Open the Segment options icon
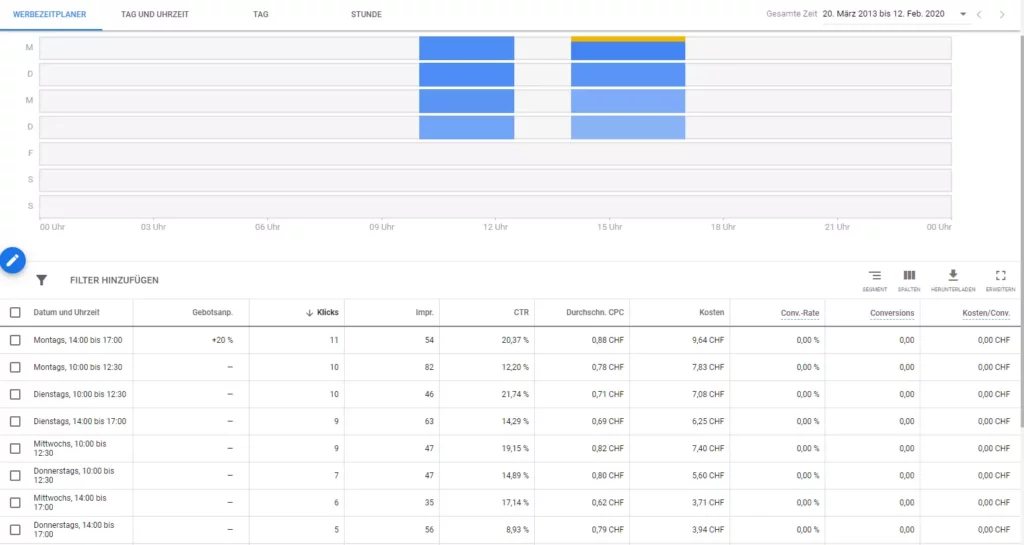The image size is (1024, 545). pyautogui.click(x=874, y=276)
